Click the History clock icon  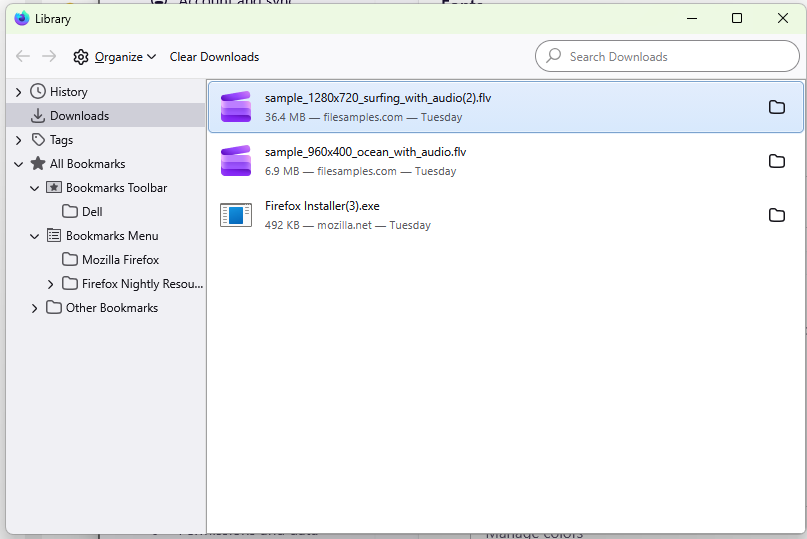click(38, 92)
